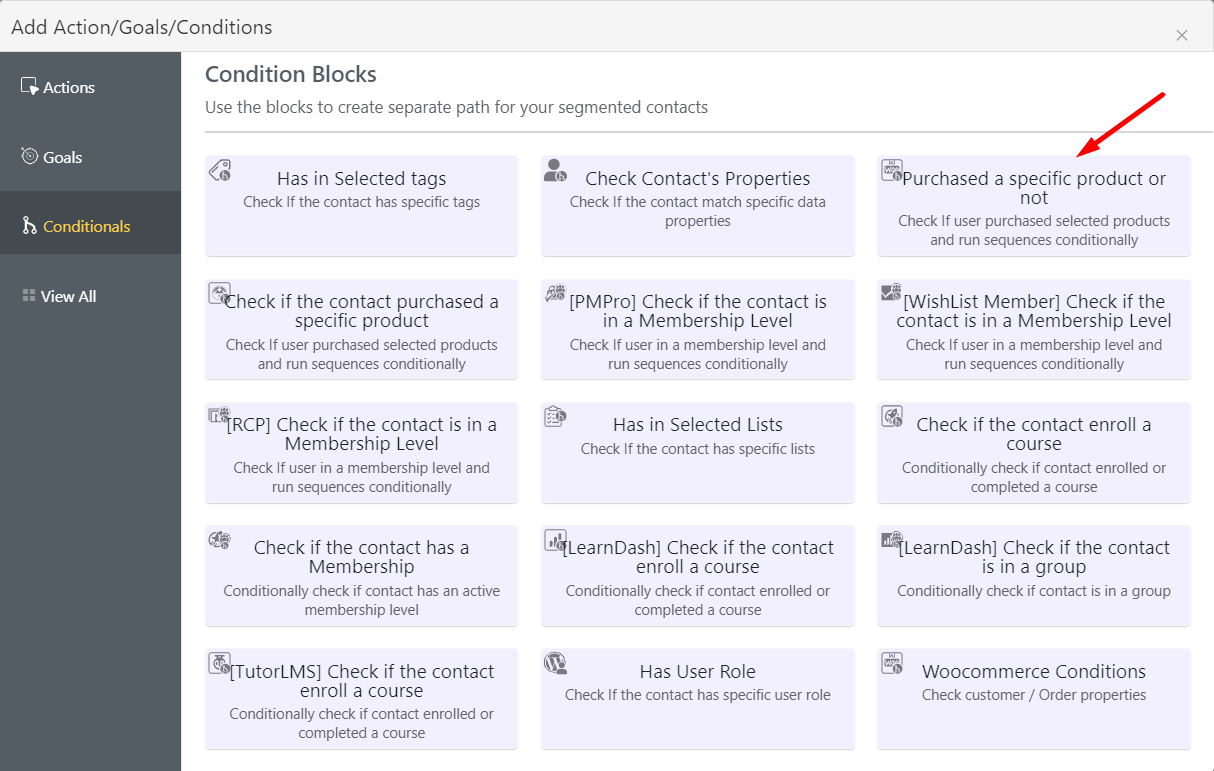The width and height of the screenshot is (1214, 771).
Task: Click the tag icon on Has in Selected tags
Action: pos(219,170)
